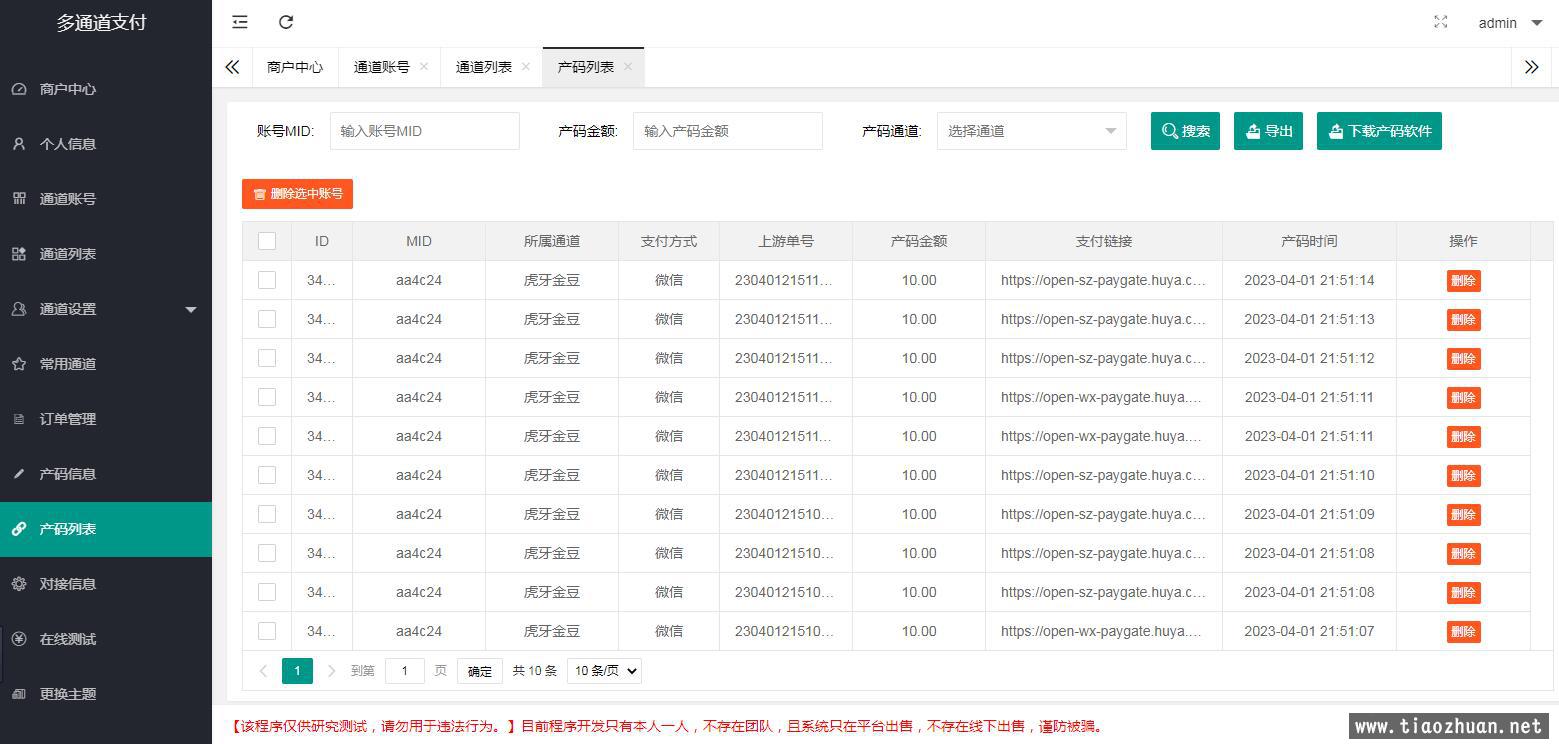Click the 多通道支付 logo title
1559x744 pixels.
point(101,23)
